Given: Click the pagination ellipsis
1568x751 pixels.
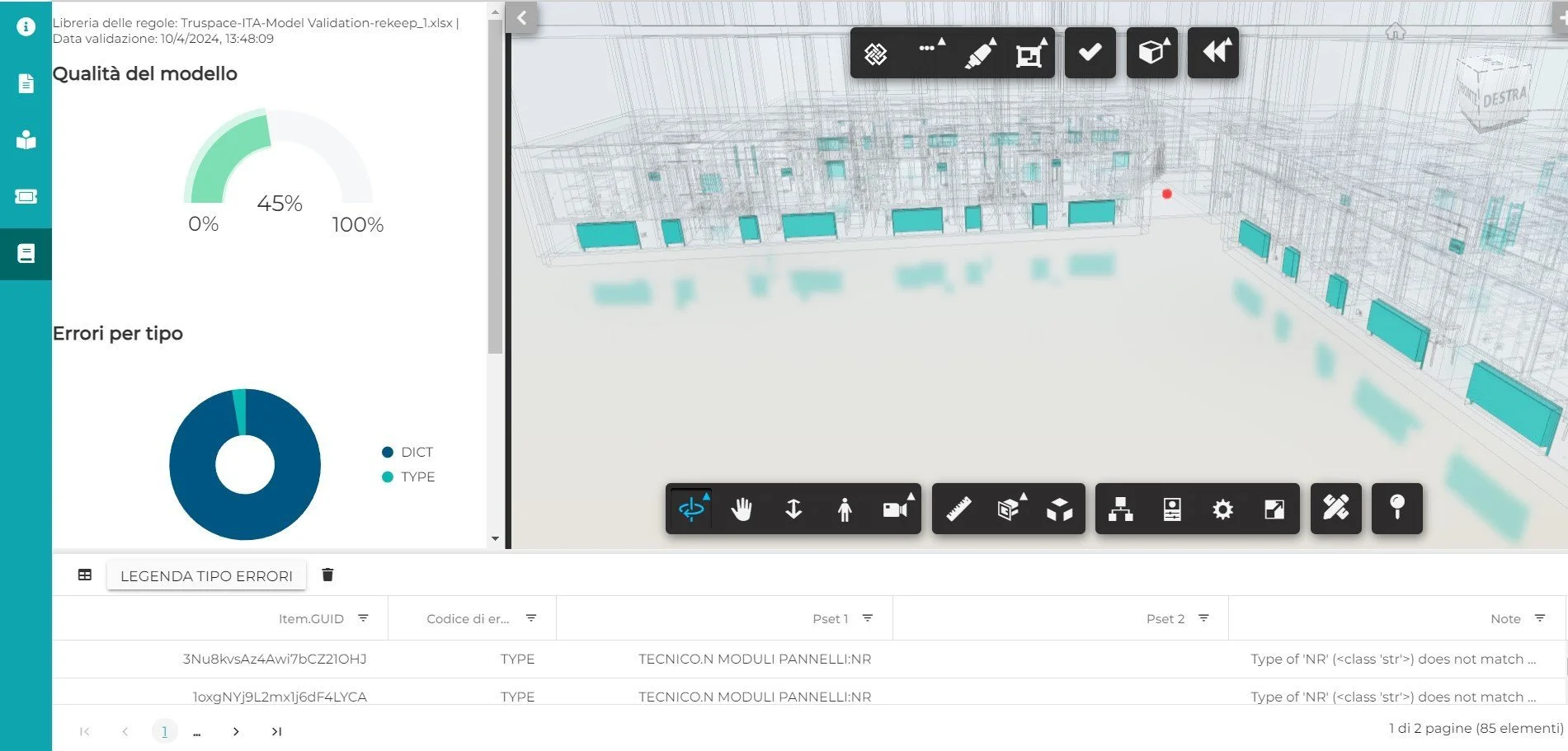Looking at the screenshot, I should [196, 732].
